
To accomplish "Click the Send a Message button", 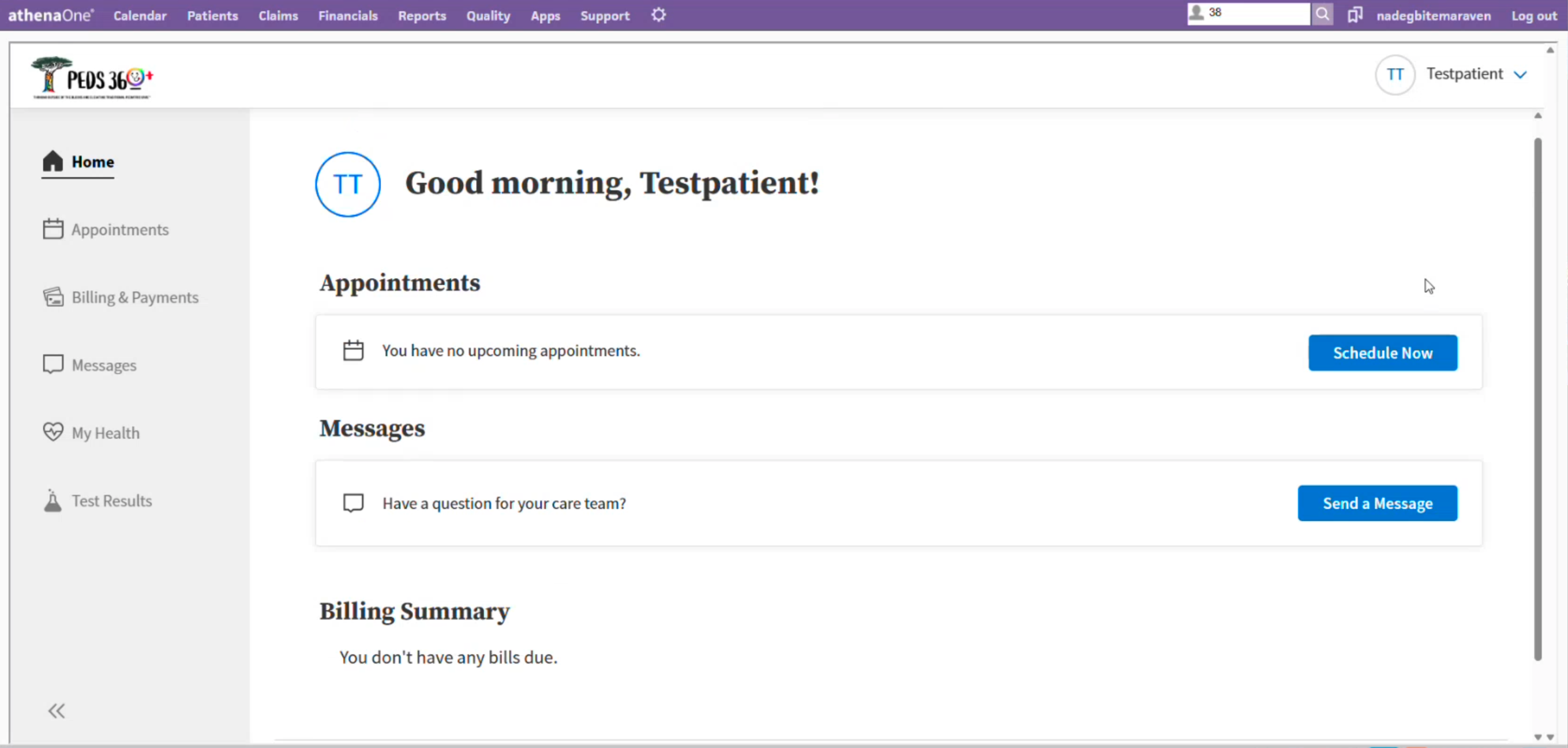I will [1377, 503].
